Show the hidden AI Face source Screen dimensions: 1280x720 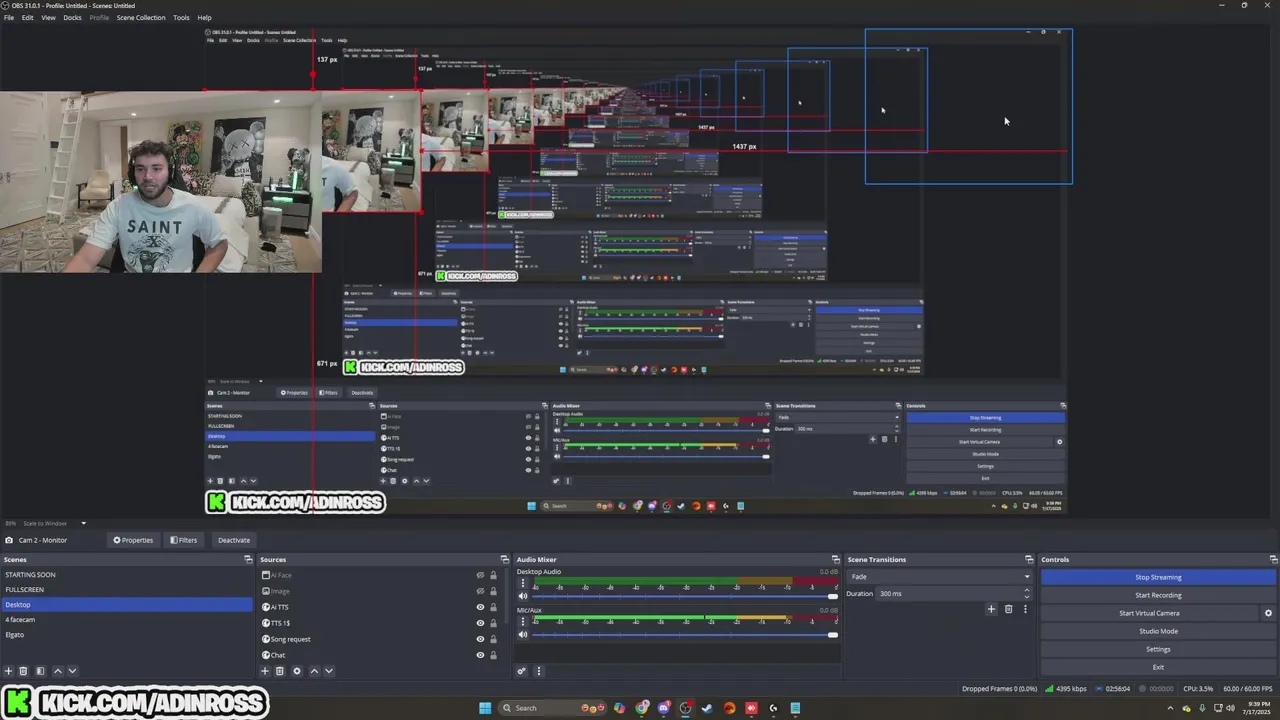click(x=480, y=575)
